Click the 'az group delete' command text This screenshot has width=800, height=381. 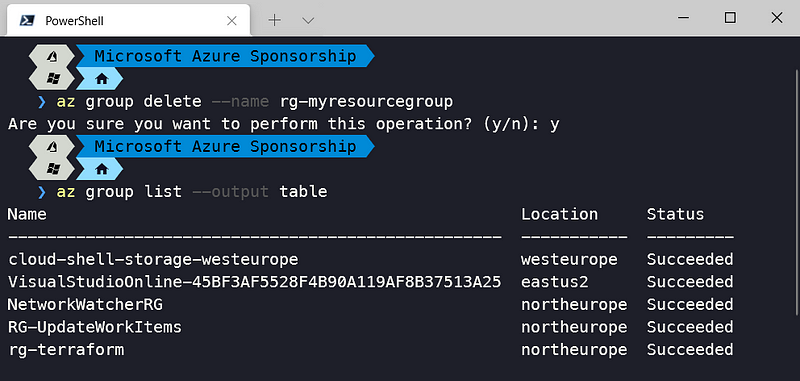pyautogui.click(x=129, y=101)
